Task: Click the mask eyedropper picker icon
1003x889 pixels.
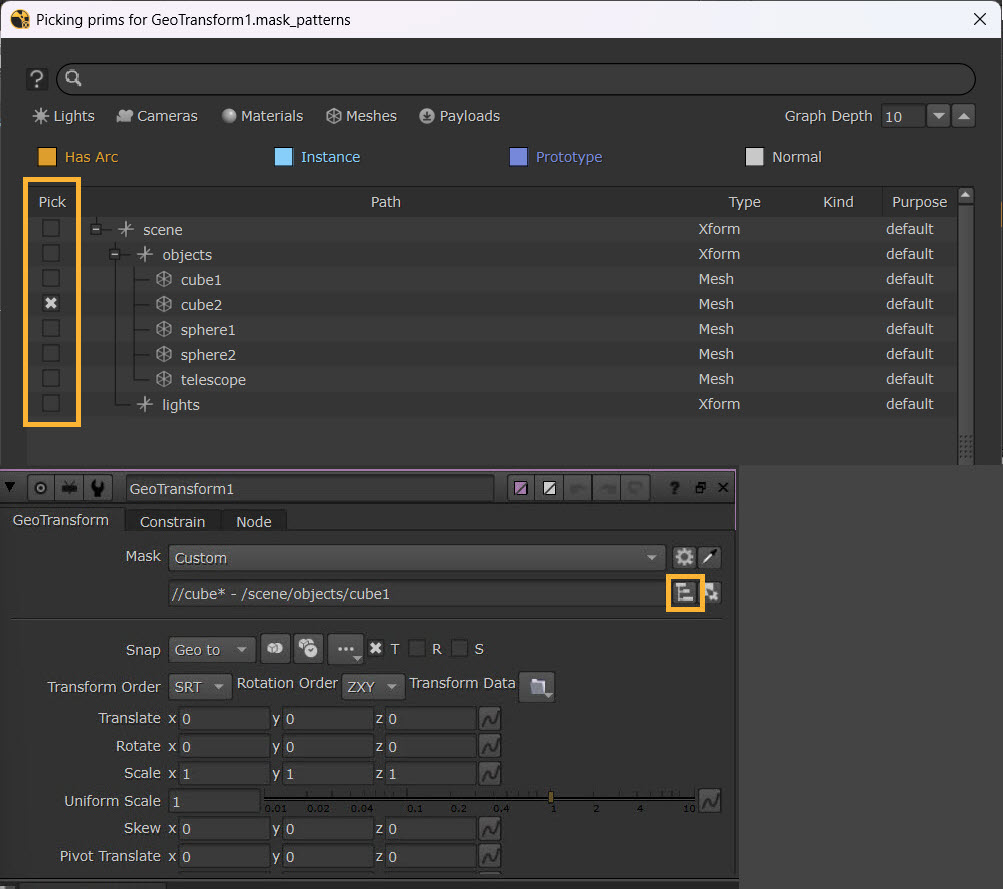Action: click(709, 558)
